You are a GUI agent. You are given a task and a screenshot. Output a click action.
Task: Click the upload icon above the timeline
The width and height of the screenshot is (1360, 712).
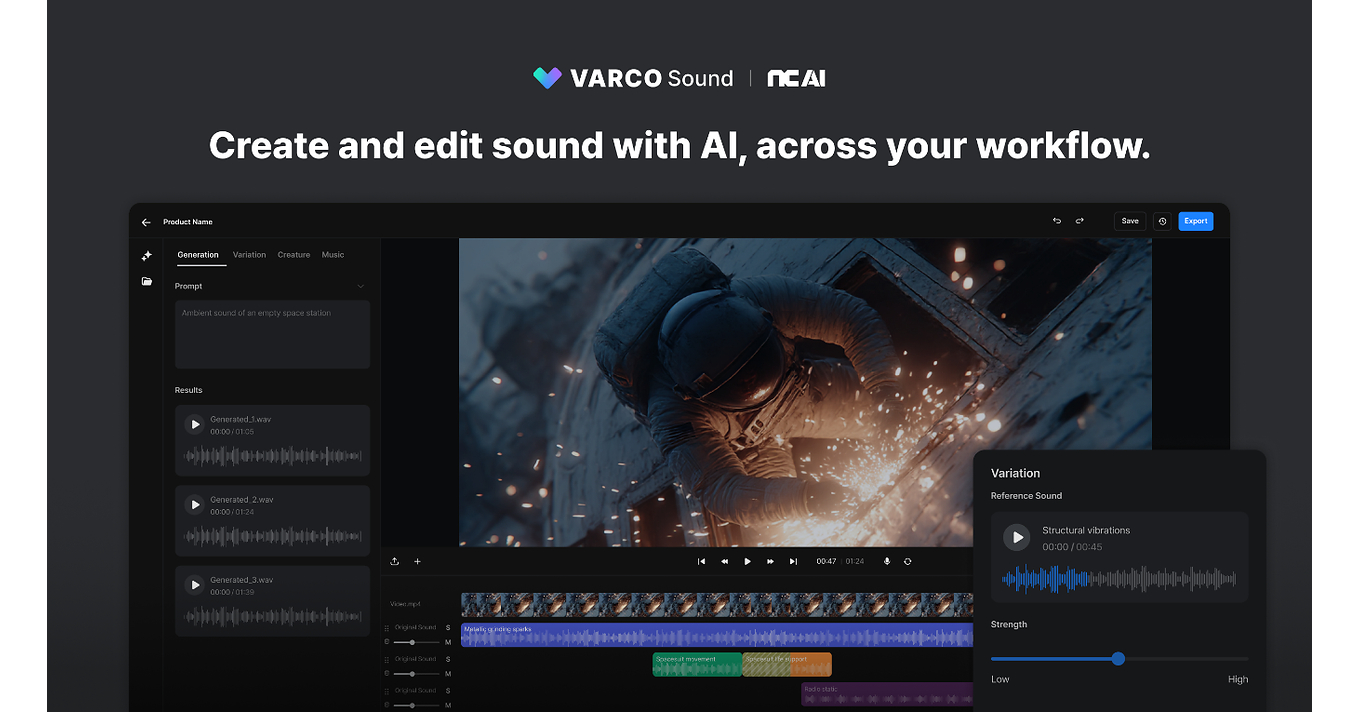point(395,561)
